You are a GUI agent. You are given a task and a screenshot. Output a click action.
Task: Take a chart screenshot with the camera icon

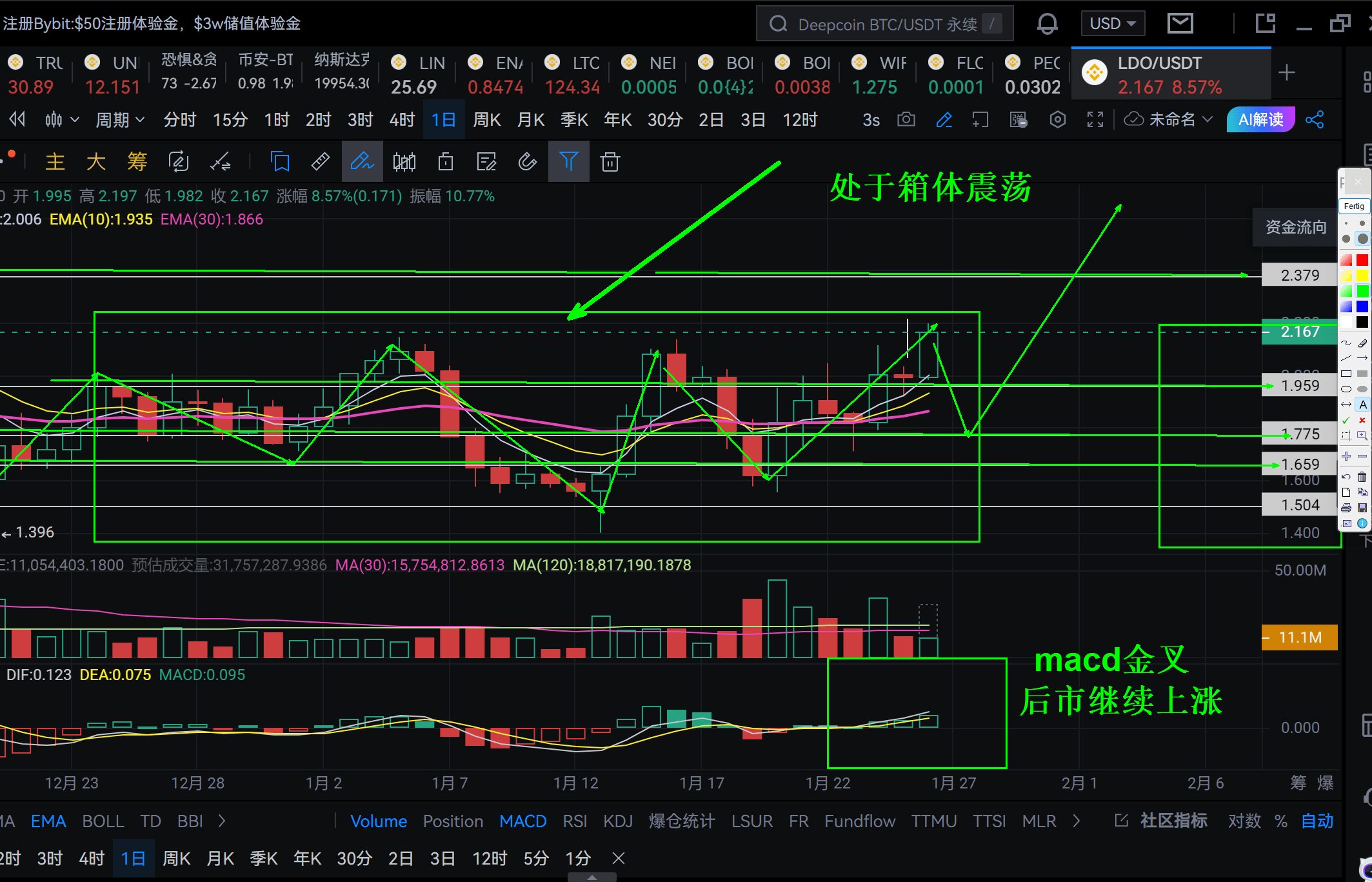(906, 119)
